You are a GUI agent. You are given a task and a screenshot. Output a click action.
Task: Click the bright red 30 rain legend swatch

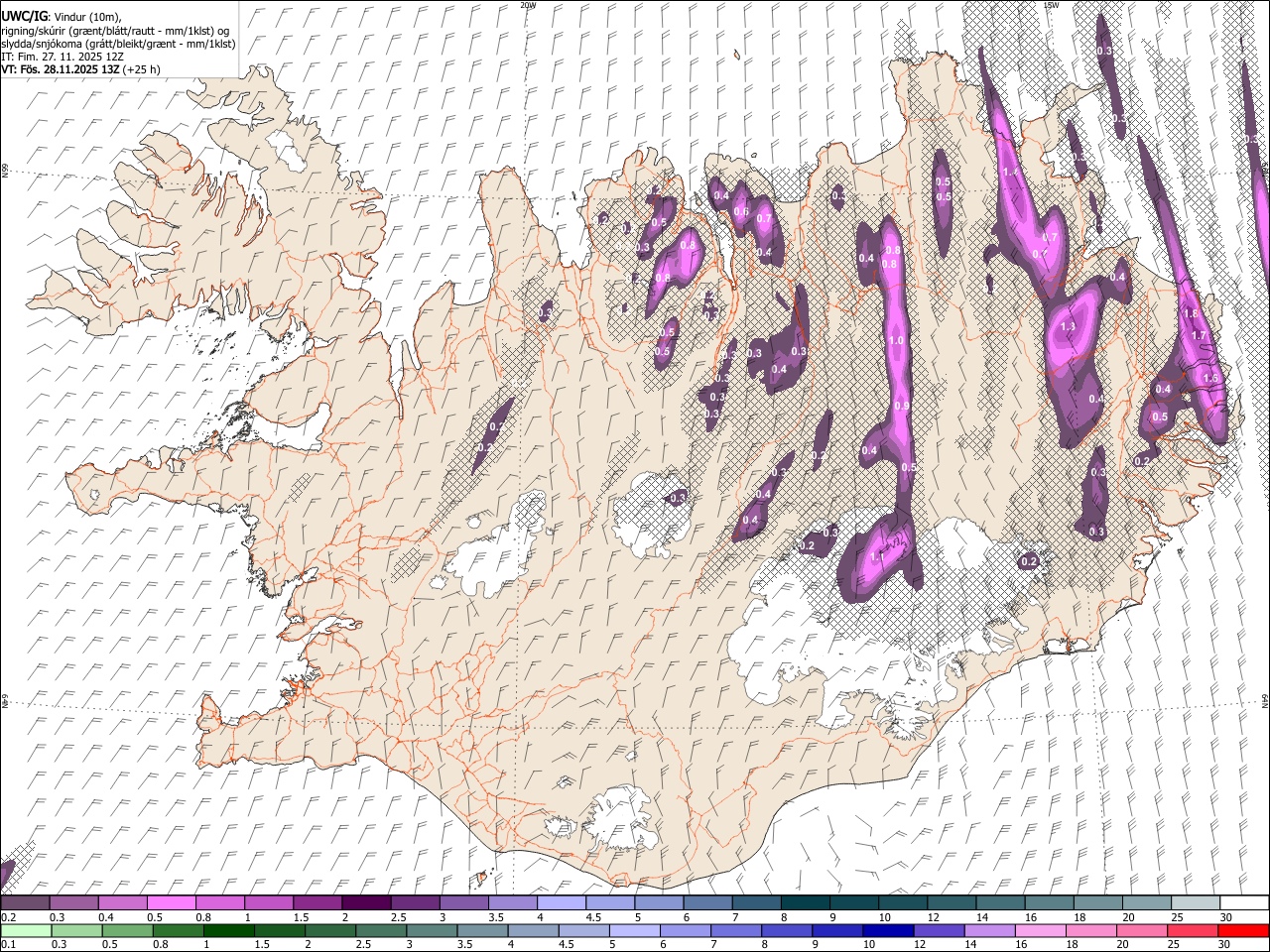tap(1244, 930)
